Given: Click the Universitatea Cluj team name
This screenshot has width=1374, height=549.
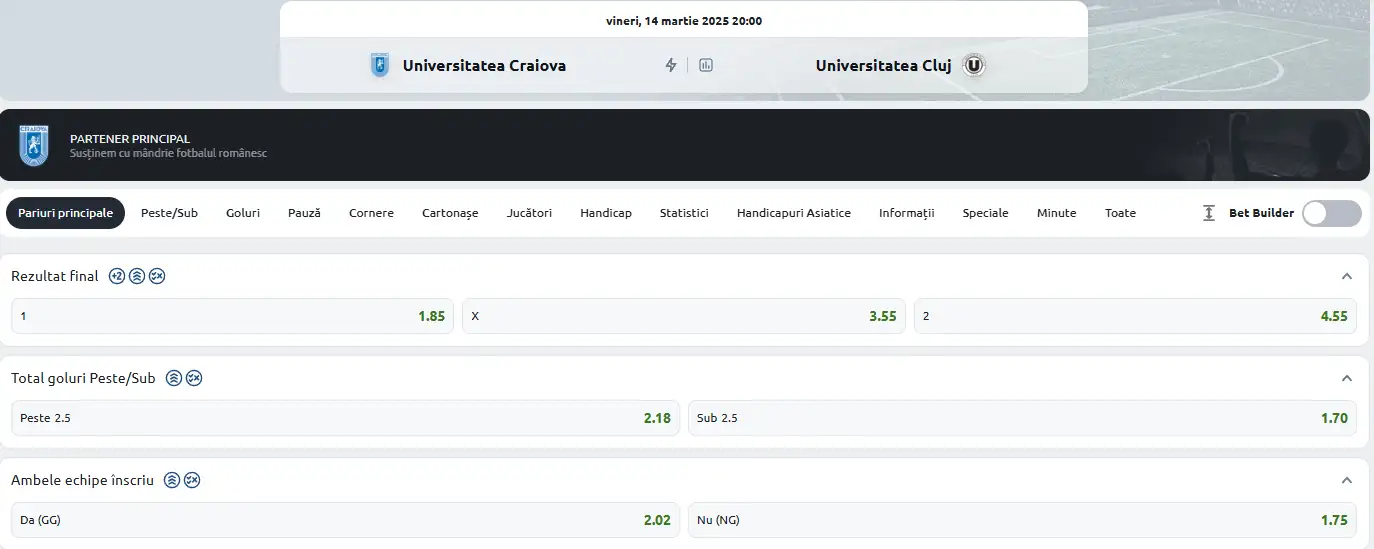Looking at the screenshot, I should click(883, 66).
